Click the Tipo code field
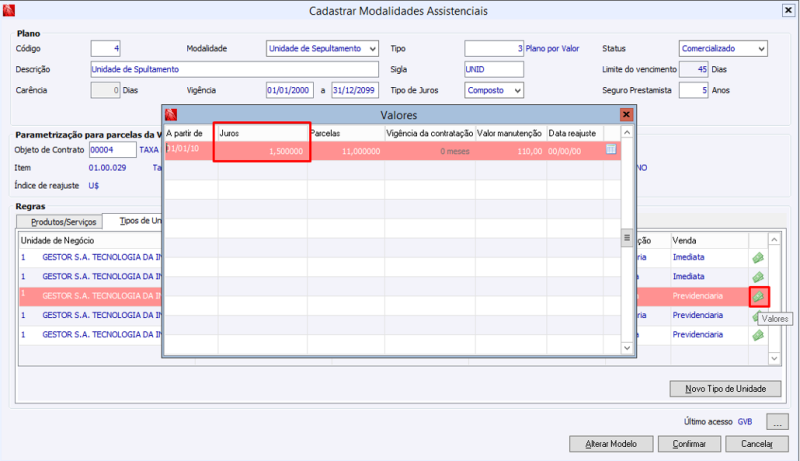Image resolution: width=800 pixels, height=461 pixels. click(494, 48)
